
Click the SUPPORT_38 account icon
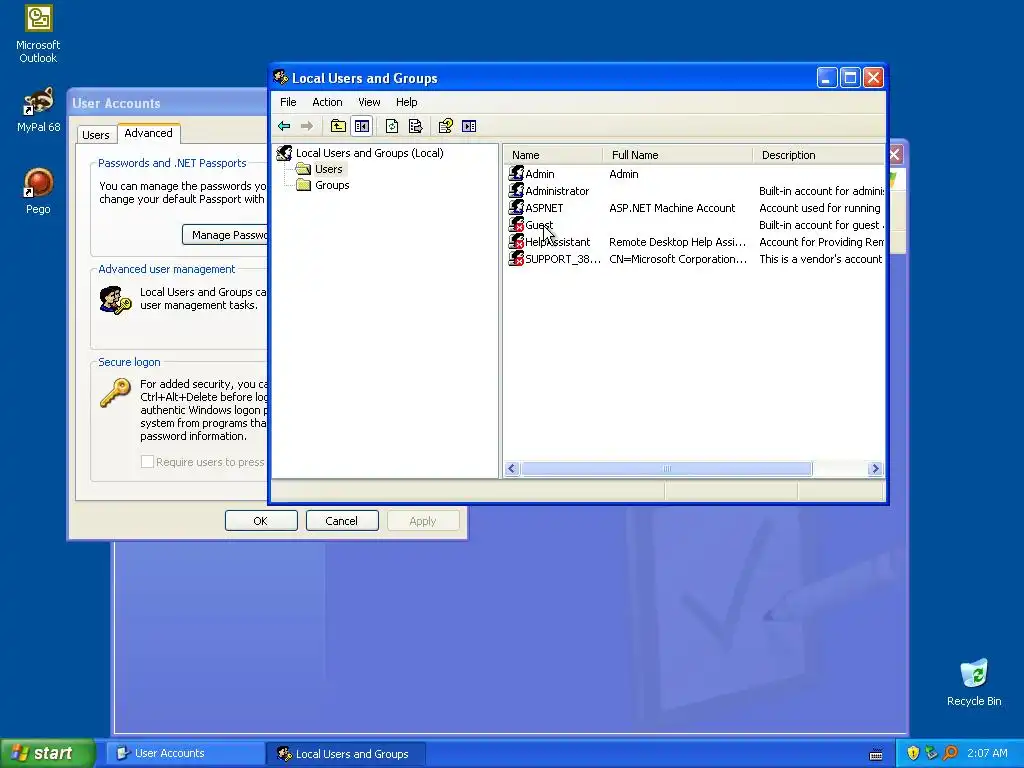pyautogui.click(x=516, y=258)
